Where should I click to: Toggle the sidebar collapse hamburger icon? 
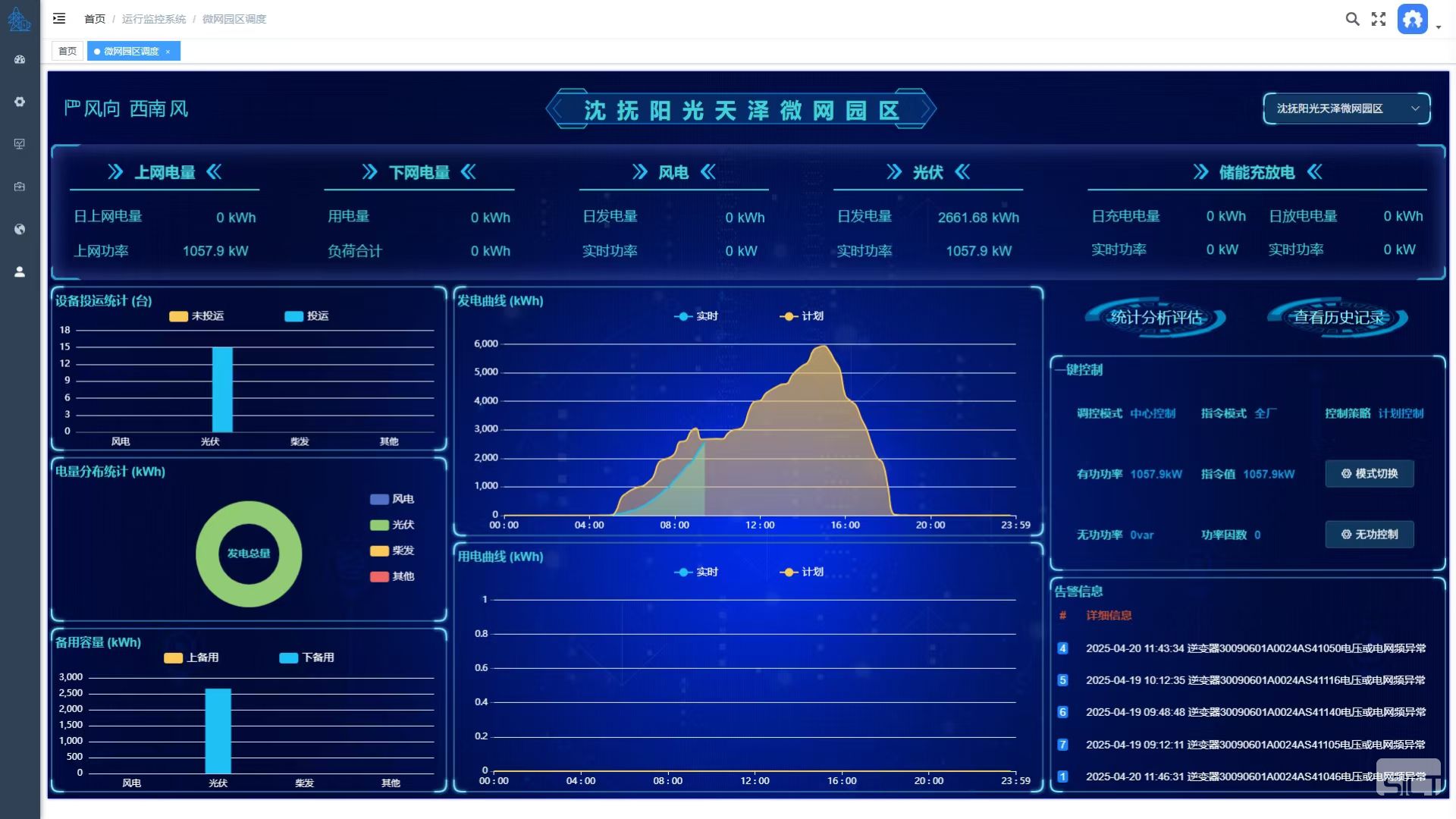click(59, 18)
